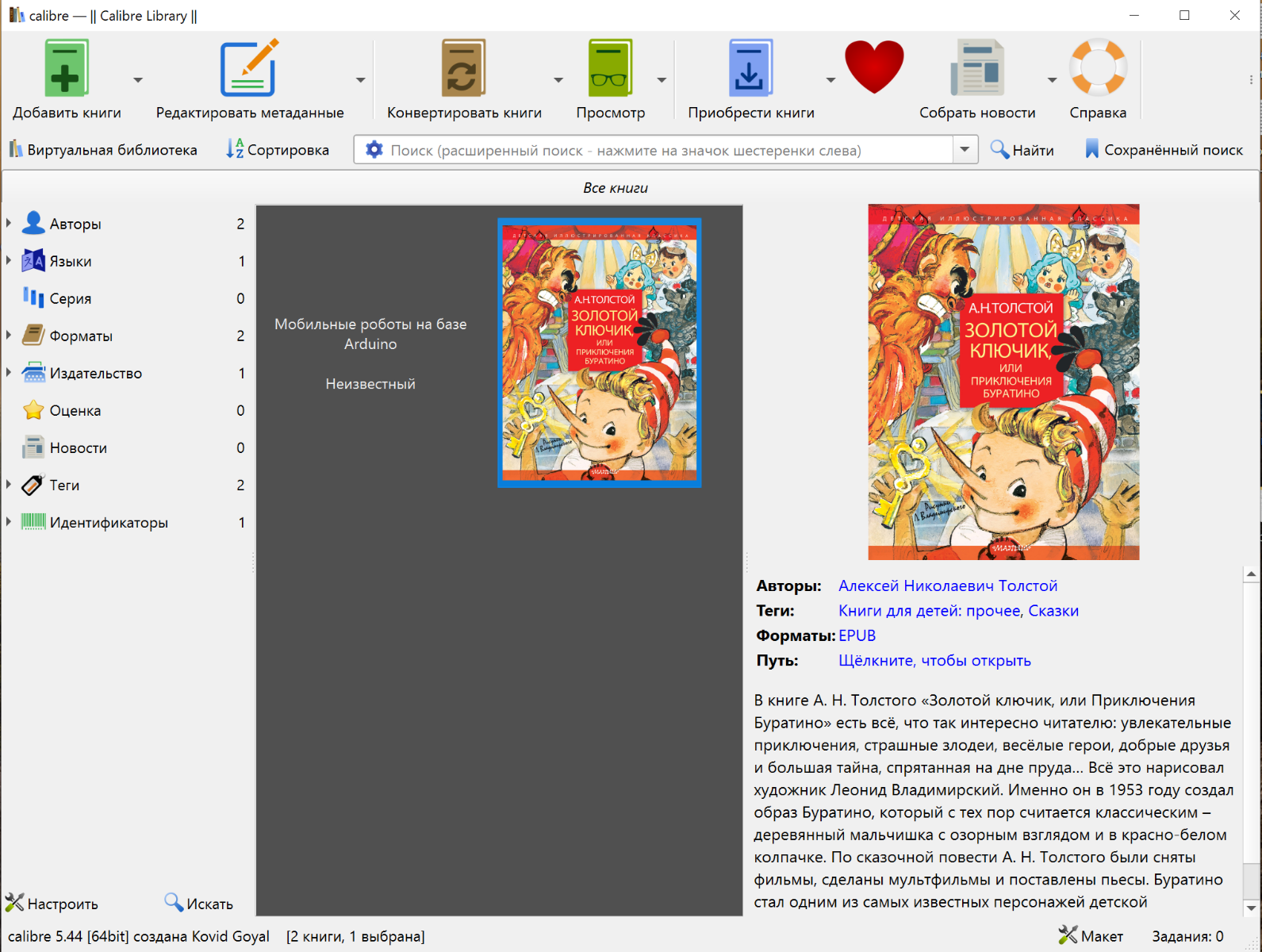Click the book details scrollbar down arrow

tap(1251, 908)
